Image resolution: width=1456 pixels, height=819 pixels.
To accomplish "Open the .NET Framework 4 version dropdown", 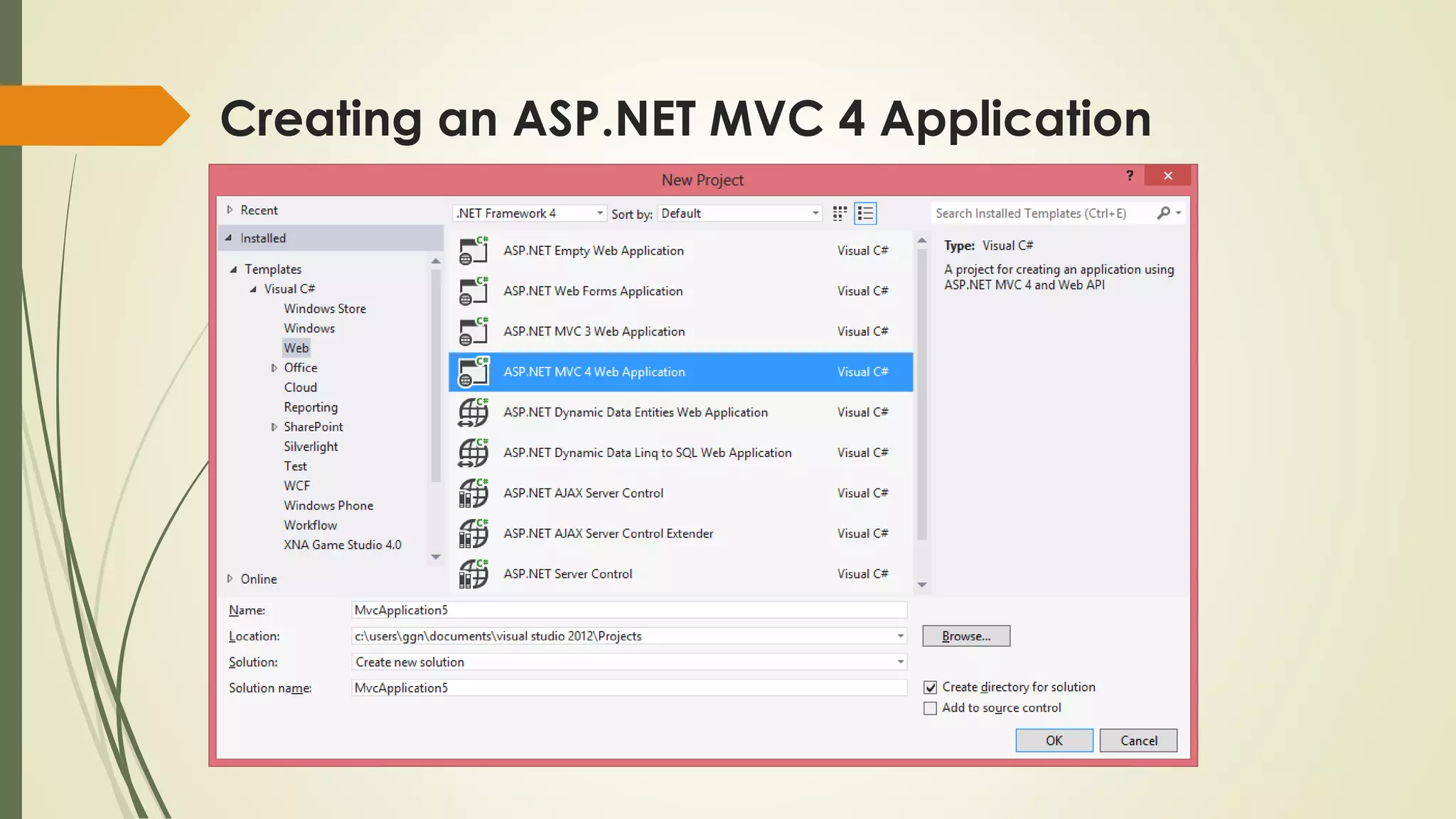I will [600, 213].
